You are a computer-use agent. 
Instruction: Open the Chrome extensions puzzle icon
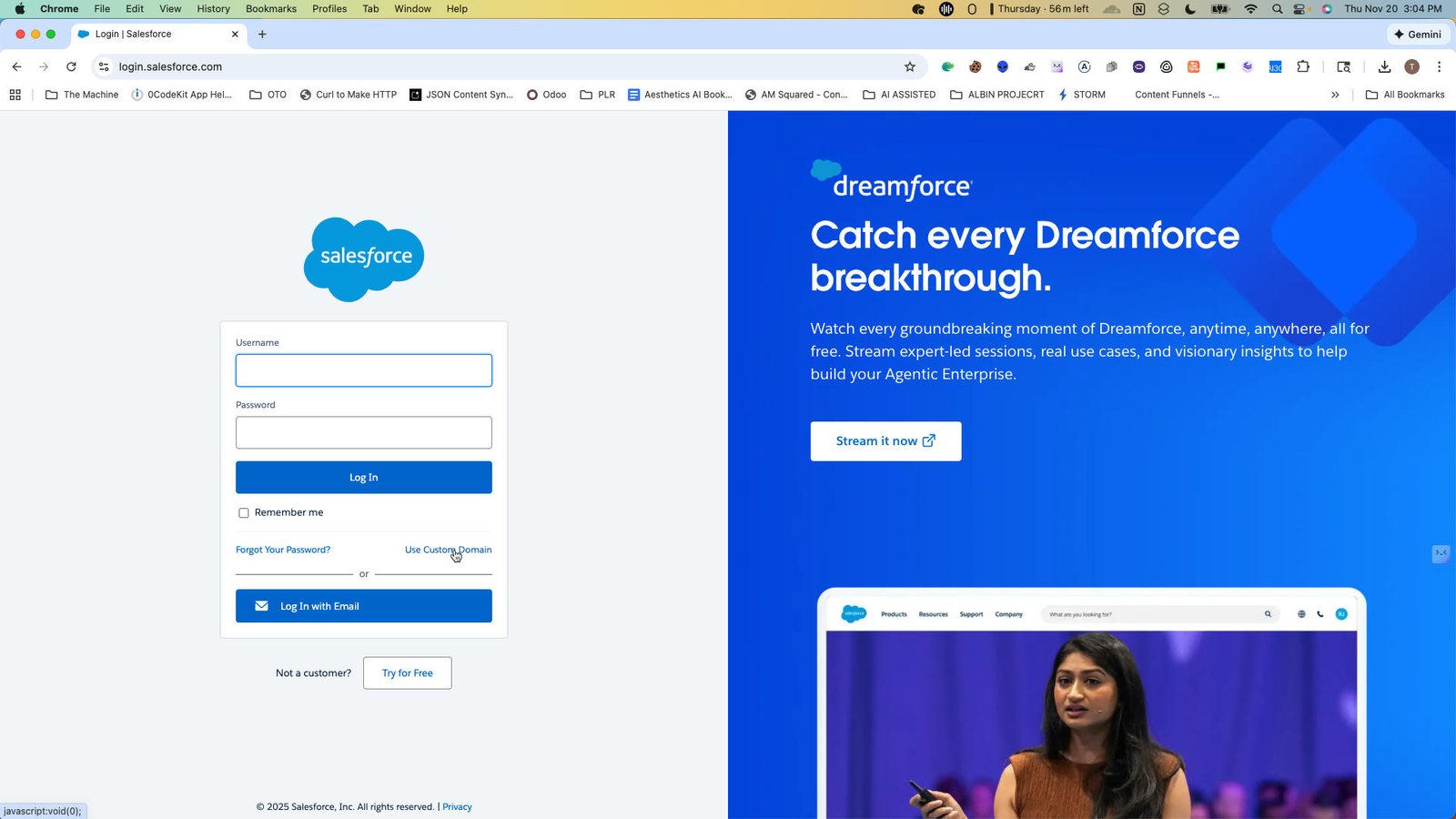click(x=1303, y=66)
